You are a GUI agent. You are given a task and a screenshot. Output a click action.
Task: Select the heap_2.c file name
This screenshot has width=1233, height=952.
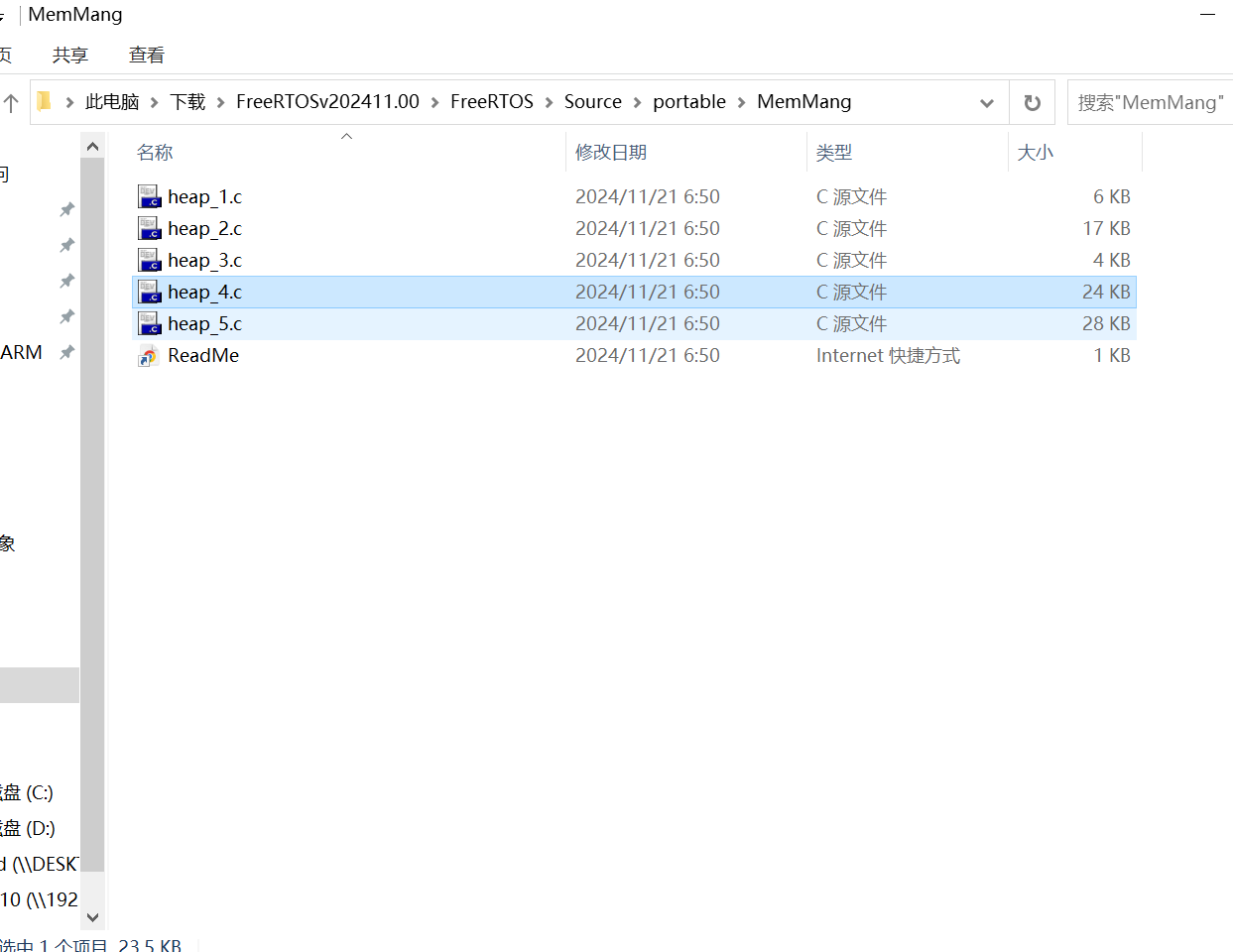tap(204, 228)
